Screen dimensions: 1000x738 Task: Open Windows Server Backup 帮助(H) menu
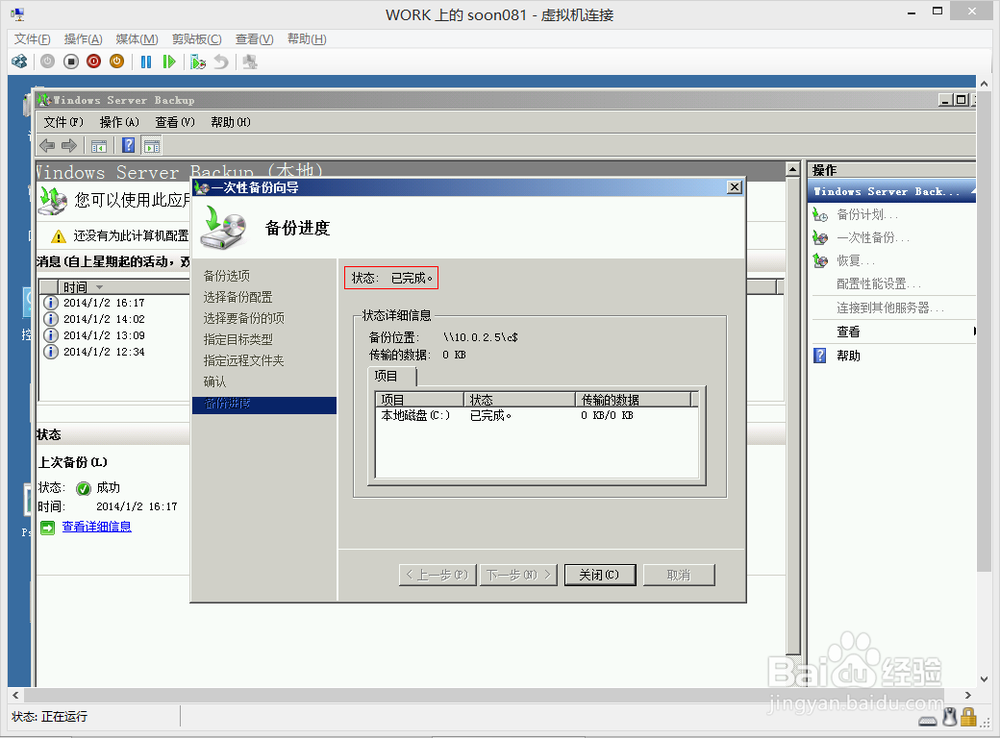pos(230,122)
